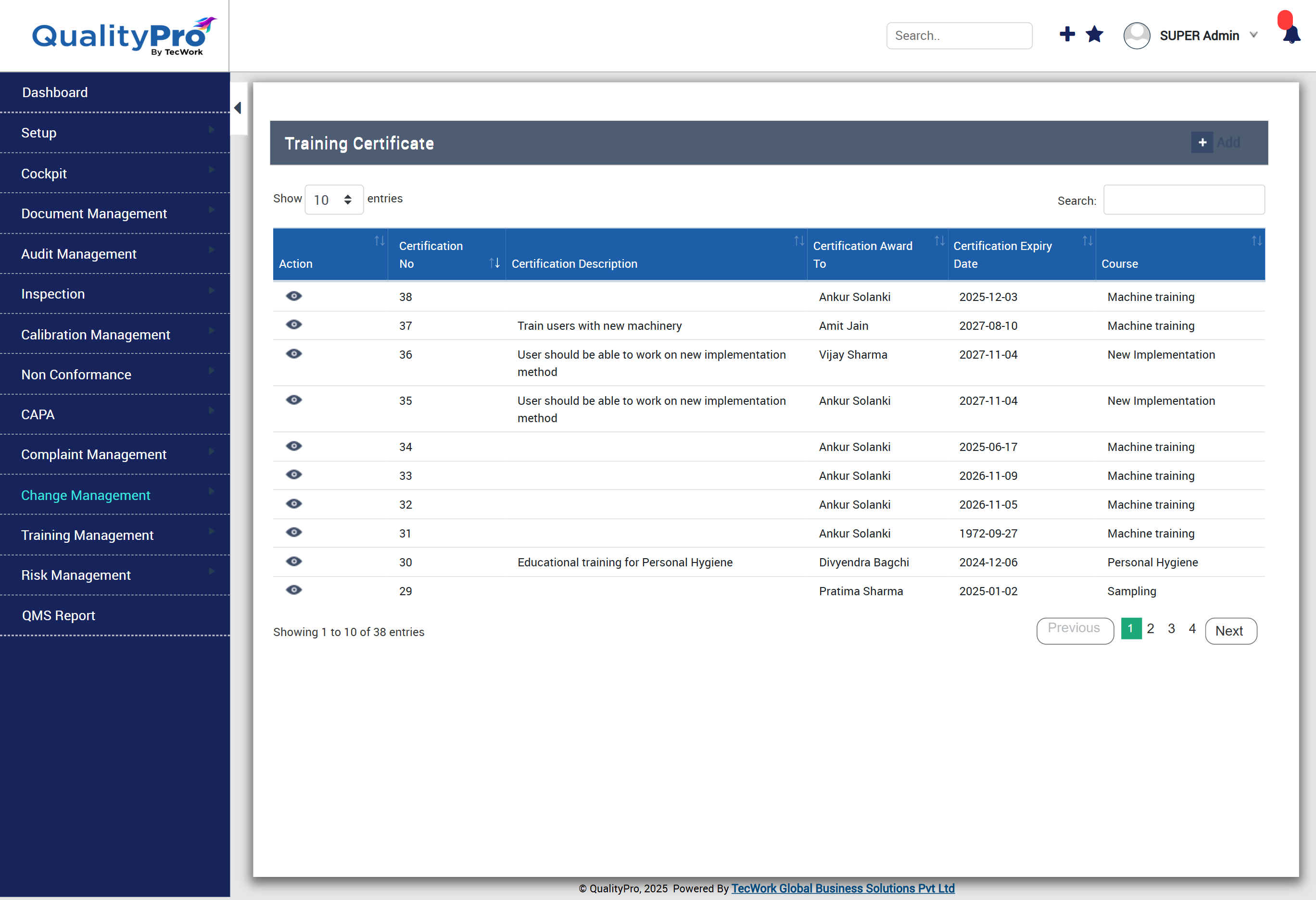Open the show entries count dropdown
This screenshot has height=900, width=1316.
pos(333,199)
